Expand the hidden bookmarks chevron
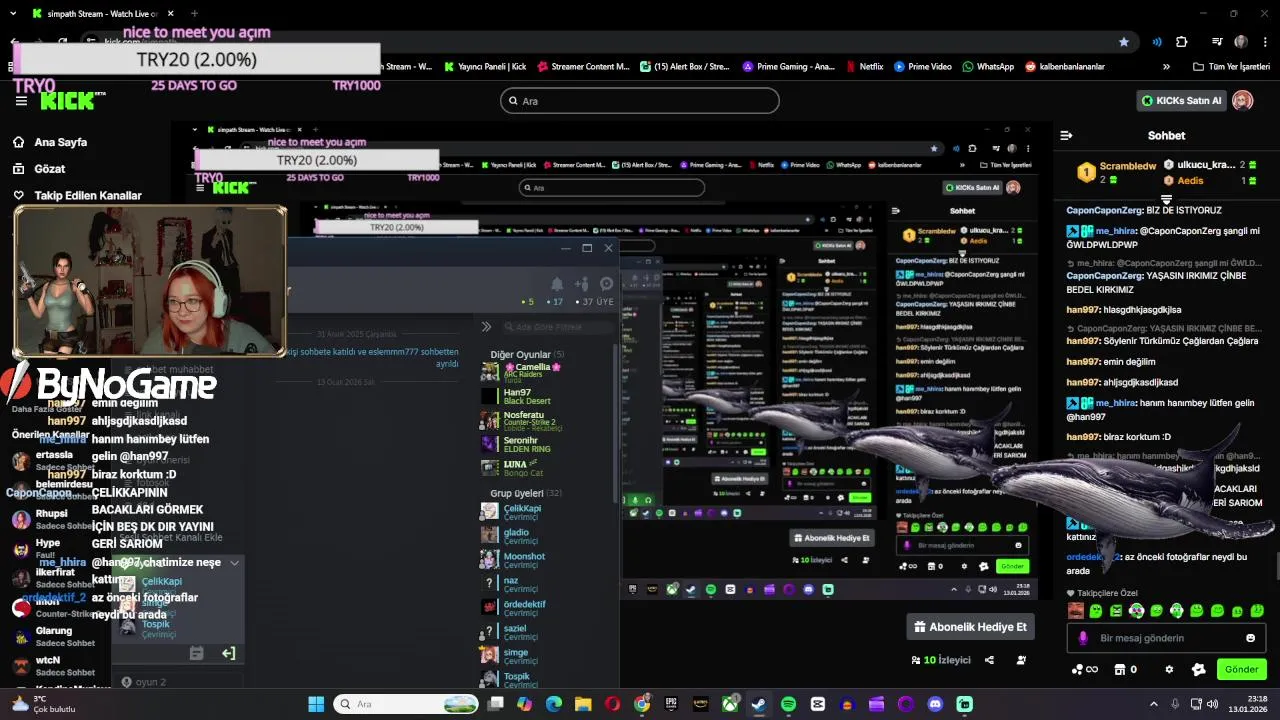1280x720 pixels. (1166, 67)
